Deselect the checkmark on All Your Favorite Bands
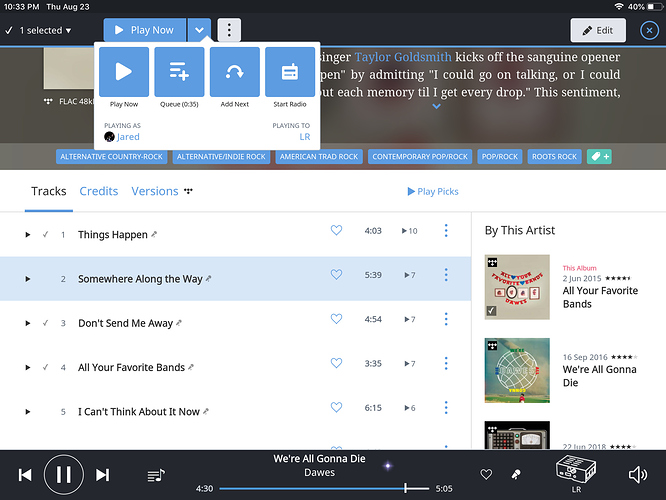 point(45,367)
